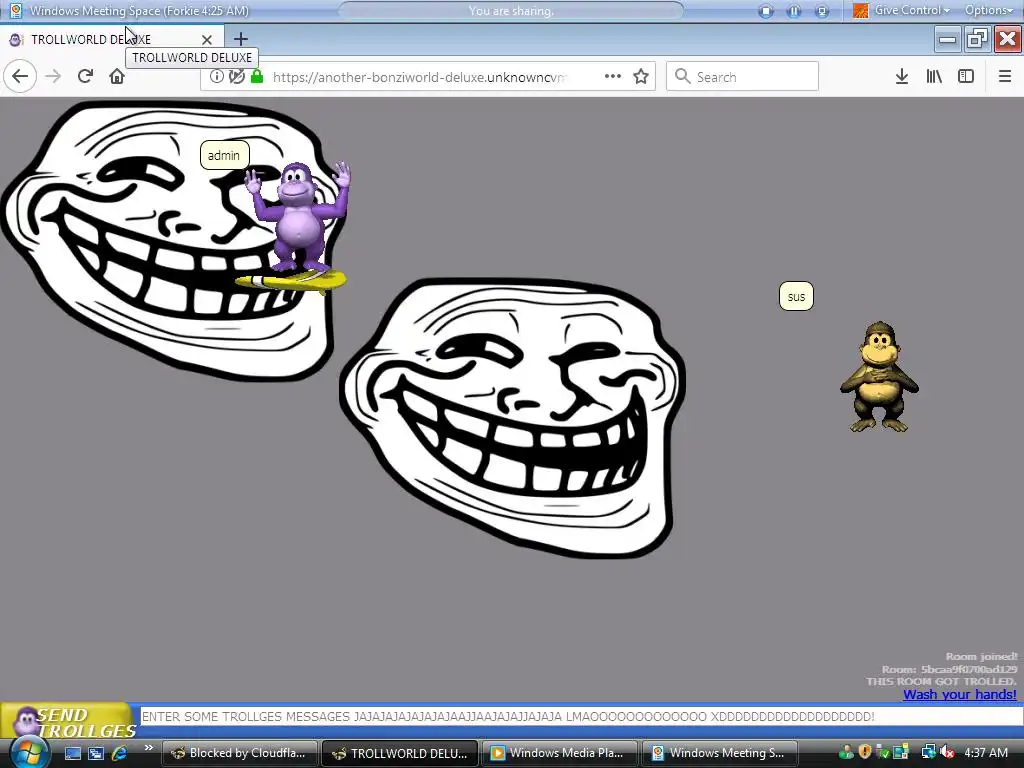
Task: Click the trollges message input field
Action: point(581,716)
